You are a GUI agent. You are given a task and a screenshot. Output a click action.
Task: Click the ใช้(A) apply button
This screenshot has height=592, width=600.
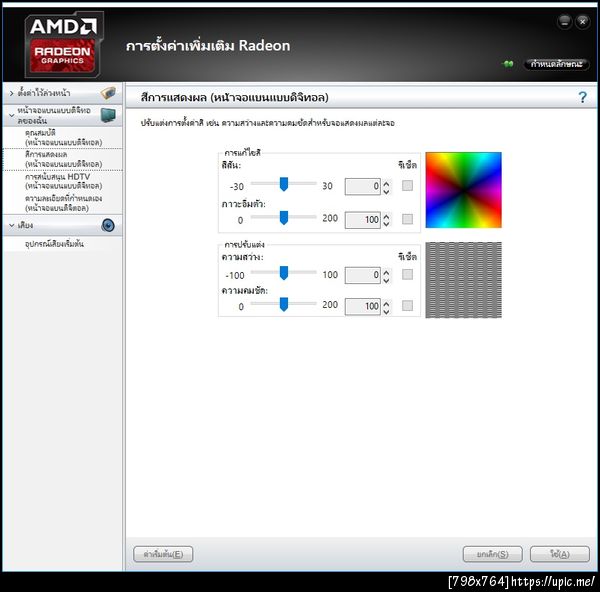[x=559, y=554]
